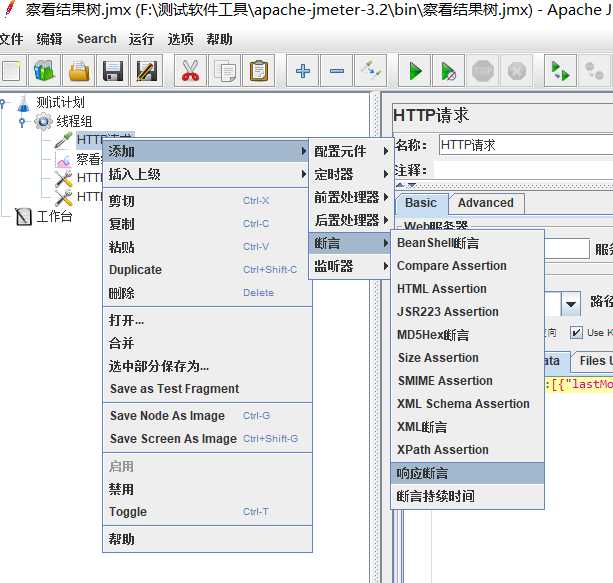Open the 选项 menu

point(180,39)
